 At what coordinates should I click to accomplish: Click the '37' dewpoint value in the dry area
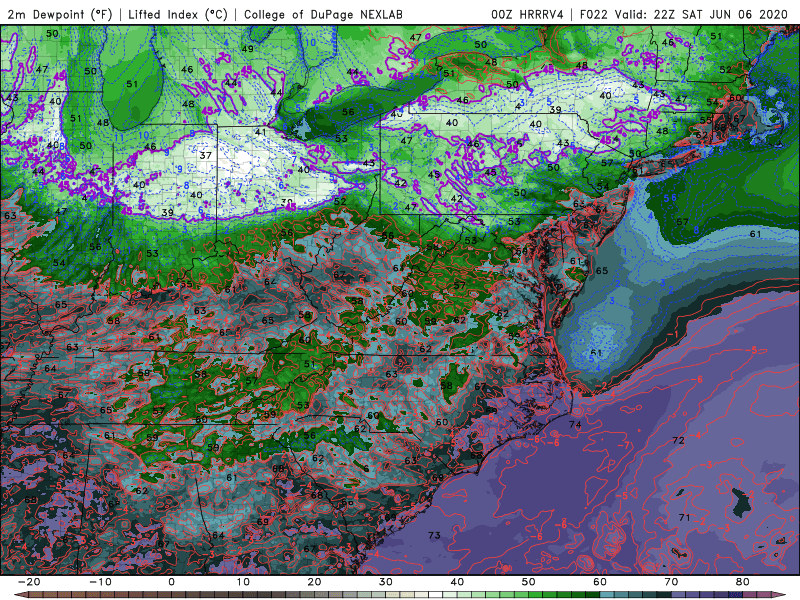pos(206,155)
